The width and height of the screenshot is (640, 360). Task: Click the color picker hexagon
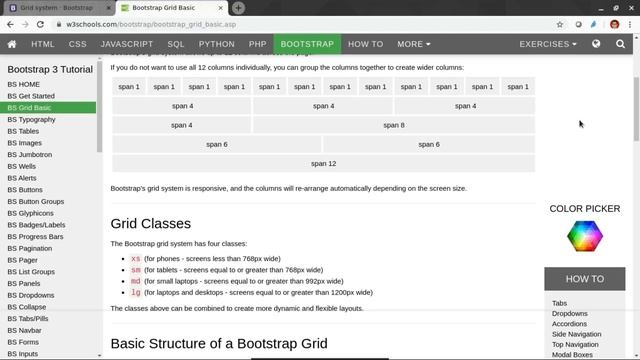[584, 236]
